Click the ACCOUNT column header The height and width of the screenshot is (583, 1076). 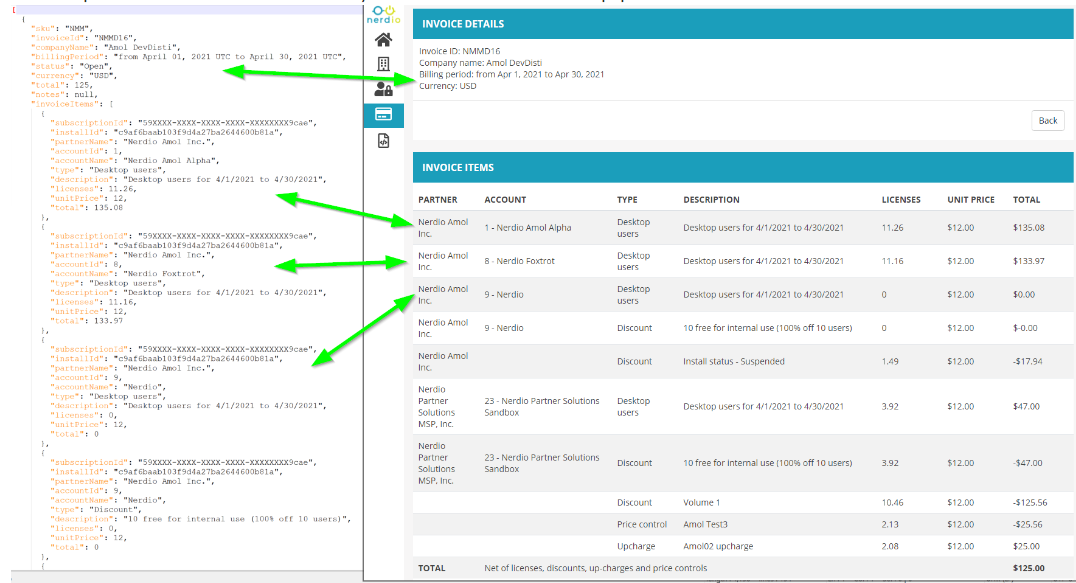505,200
